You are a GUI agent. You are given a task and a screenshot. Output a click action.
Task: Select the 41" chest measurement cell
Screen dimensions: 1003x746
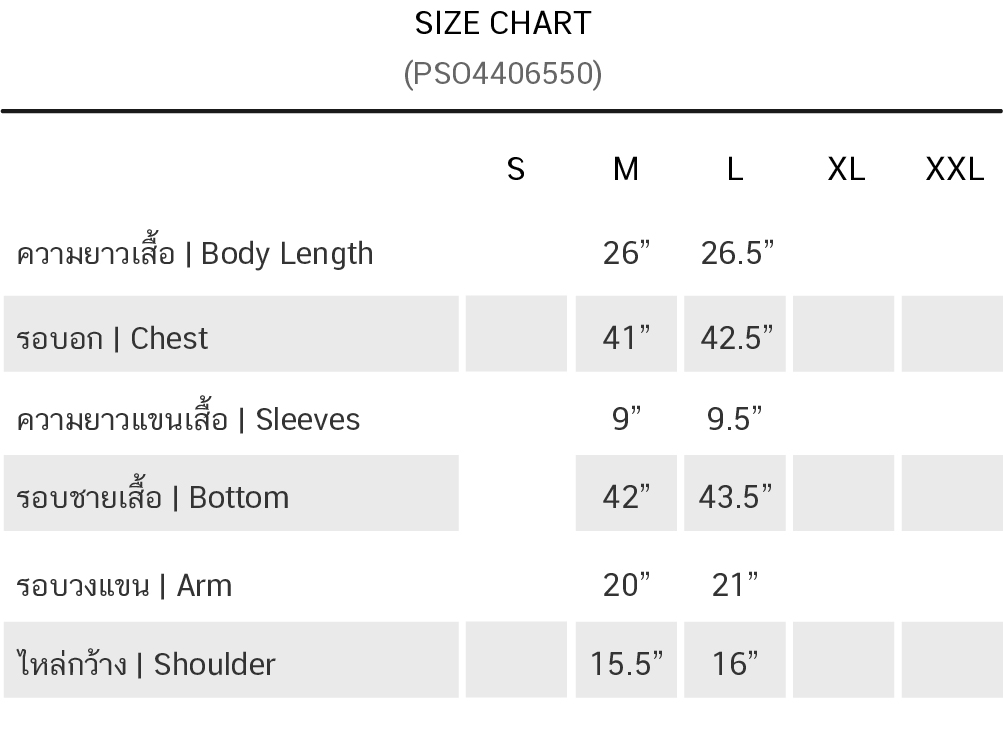pyautogui.click(x=626, y=338)
